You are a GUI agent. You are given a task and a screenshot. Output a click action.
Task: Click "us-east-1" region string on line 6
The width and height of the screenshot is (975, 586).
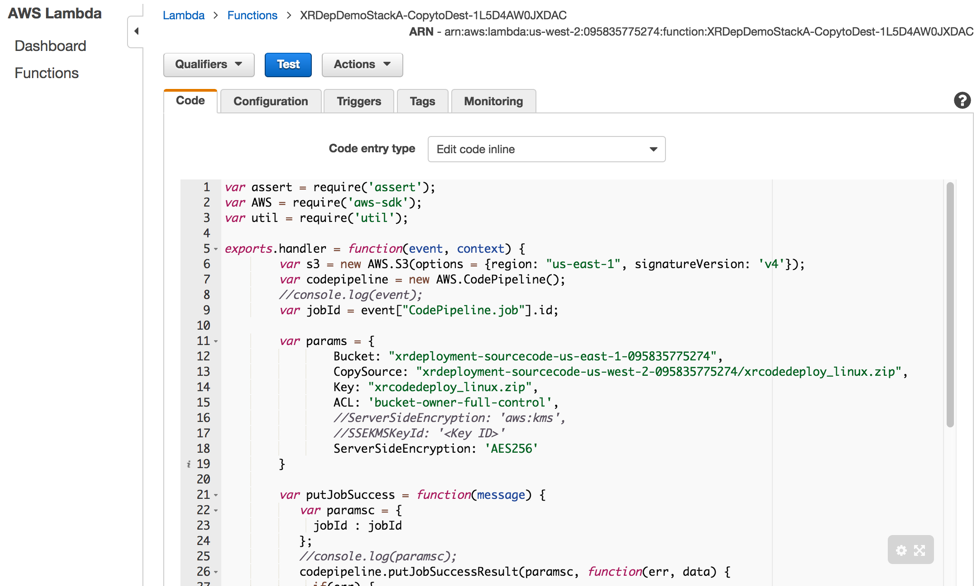click(x=583, y=264)
